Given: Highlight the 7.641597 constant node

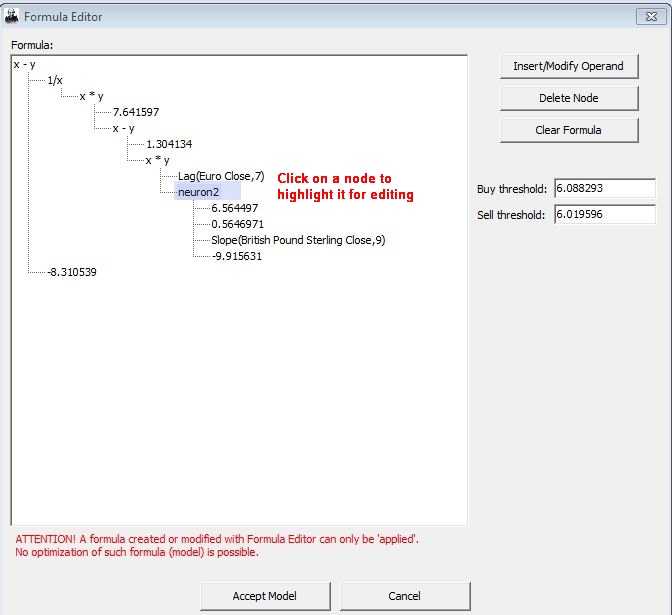Looking at the screenshot, I should click(x=135, y=112).
